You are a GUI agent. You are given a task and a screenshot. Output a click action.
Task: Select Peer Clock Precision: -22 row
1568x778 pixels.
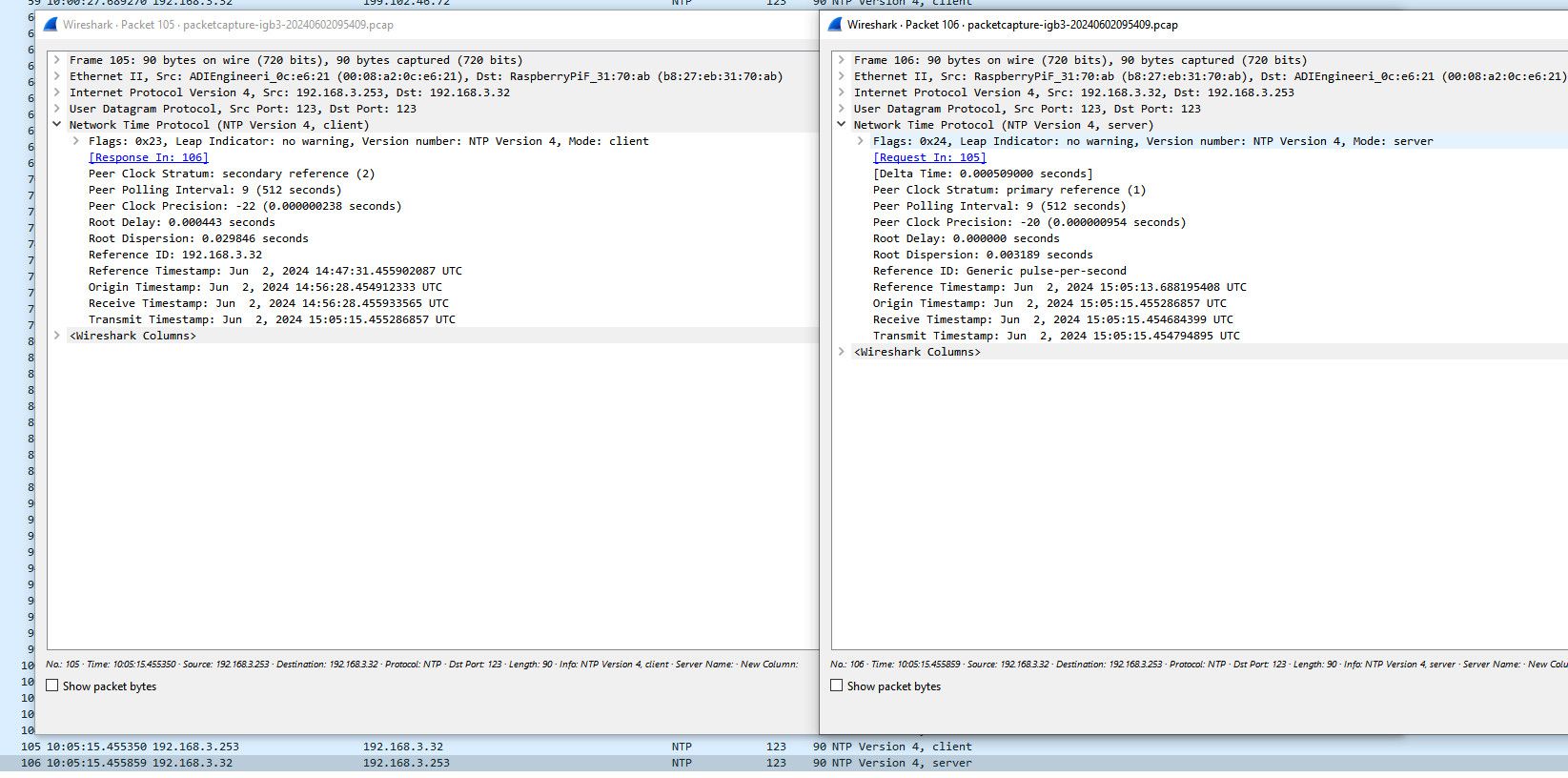click(x=245, y=206)
